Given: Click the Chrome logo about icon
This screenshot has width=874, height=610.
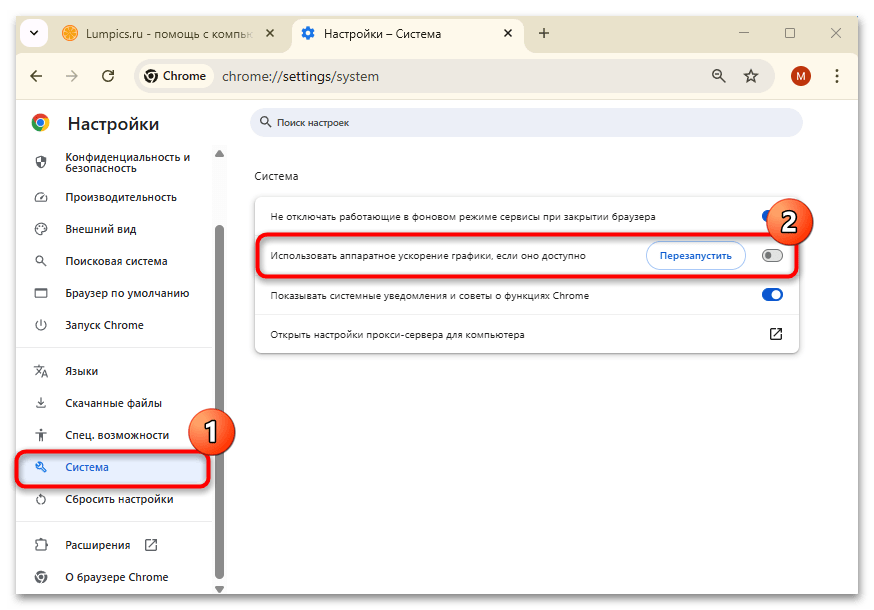Looking at the screenshot, I should tap(41, 577).
